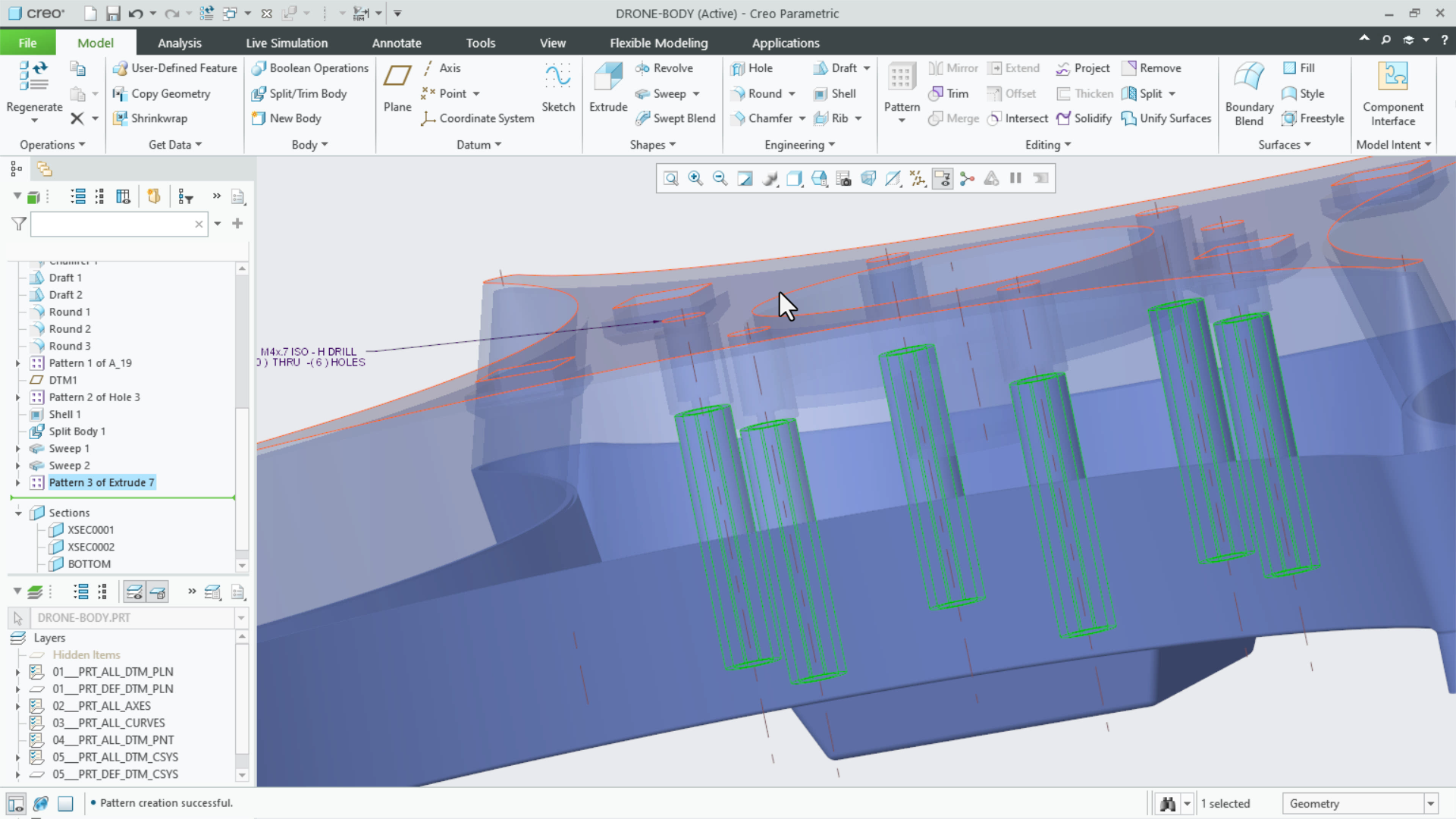
Task: Click the Zoom In icon in graphics toolbar
Action: 695,178
